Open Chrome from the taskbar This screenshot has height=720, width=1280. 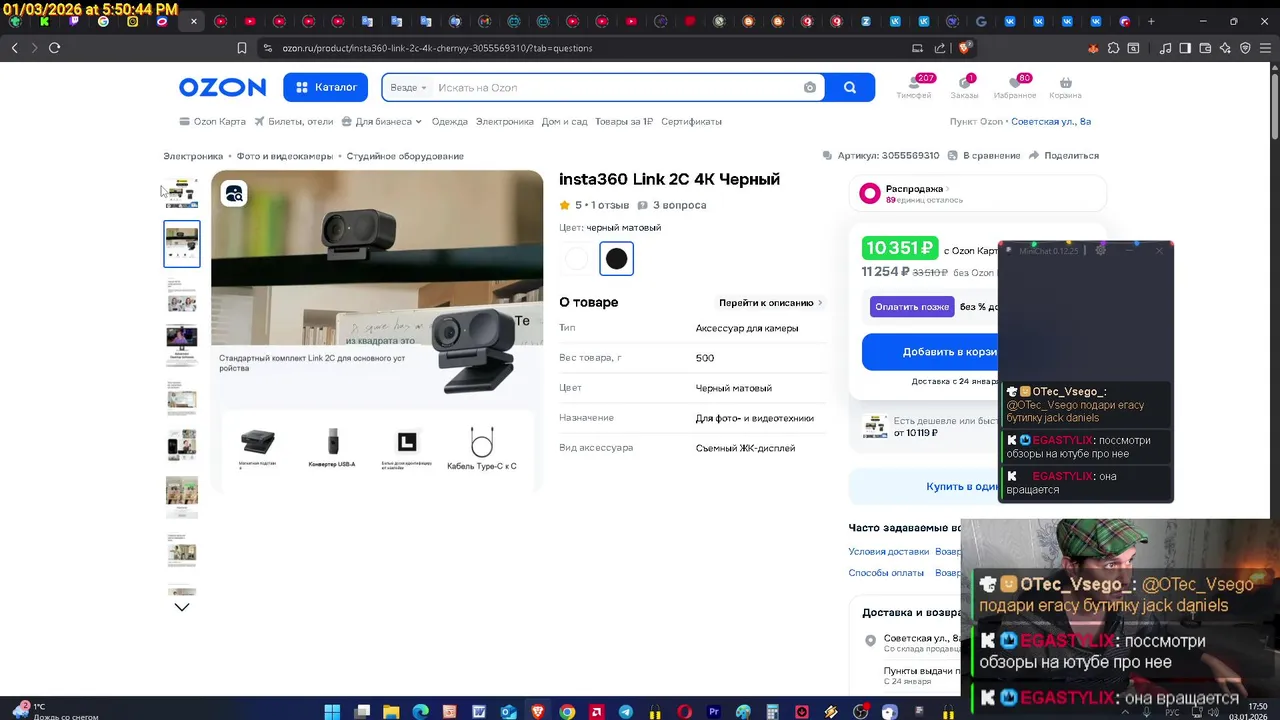click(x=567, y=711)
